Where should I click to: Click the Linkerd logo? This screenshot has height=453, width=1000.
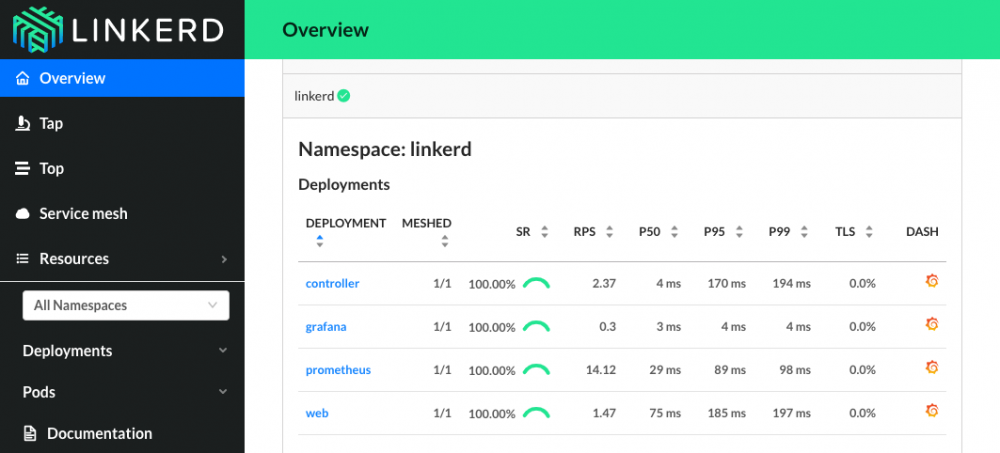118,29
